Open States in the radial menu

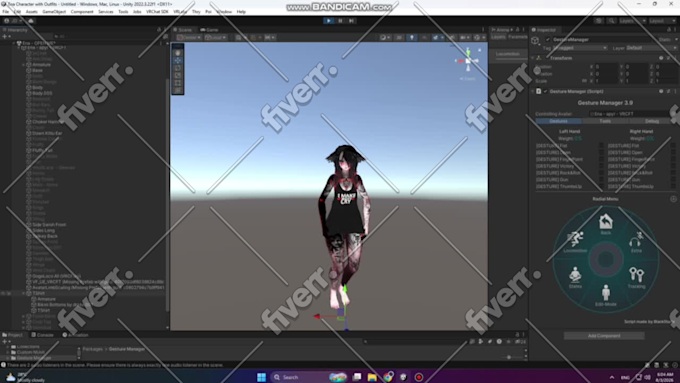575,278
